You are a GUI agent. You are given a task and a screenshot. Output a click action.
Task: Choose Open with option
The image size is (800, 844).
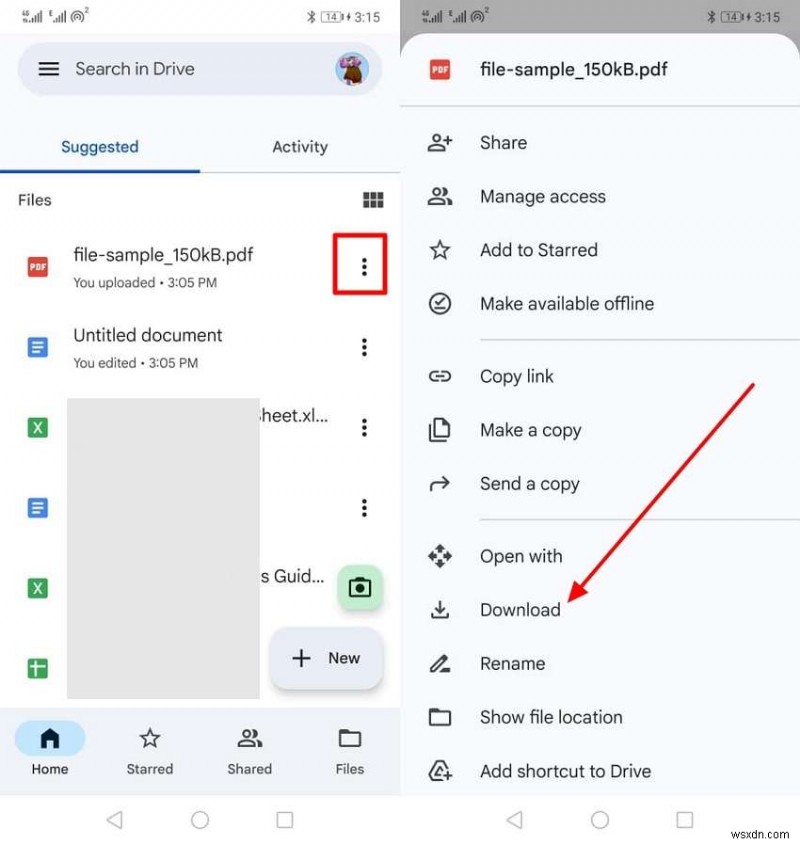point(600,556)
